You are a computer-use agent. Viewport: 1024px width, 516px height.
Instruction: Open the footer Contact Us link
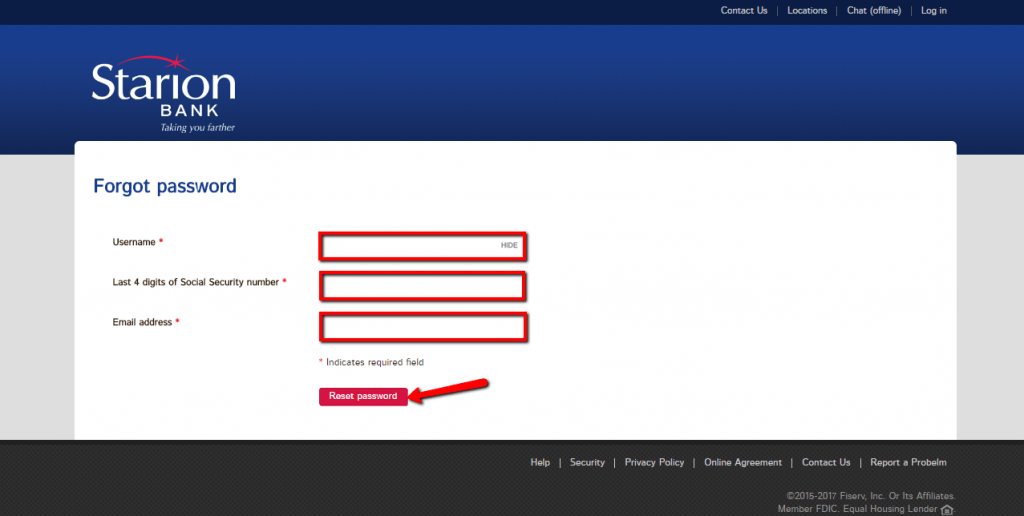(x=826, y=462)
